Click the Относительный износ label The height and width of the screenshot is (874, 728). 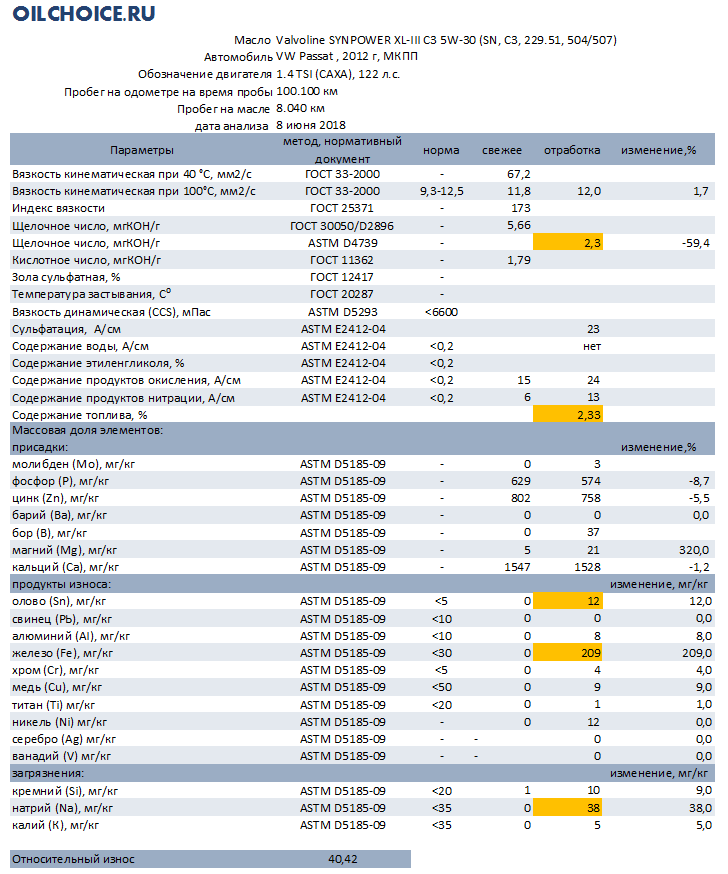click(73, 859)
